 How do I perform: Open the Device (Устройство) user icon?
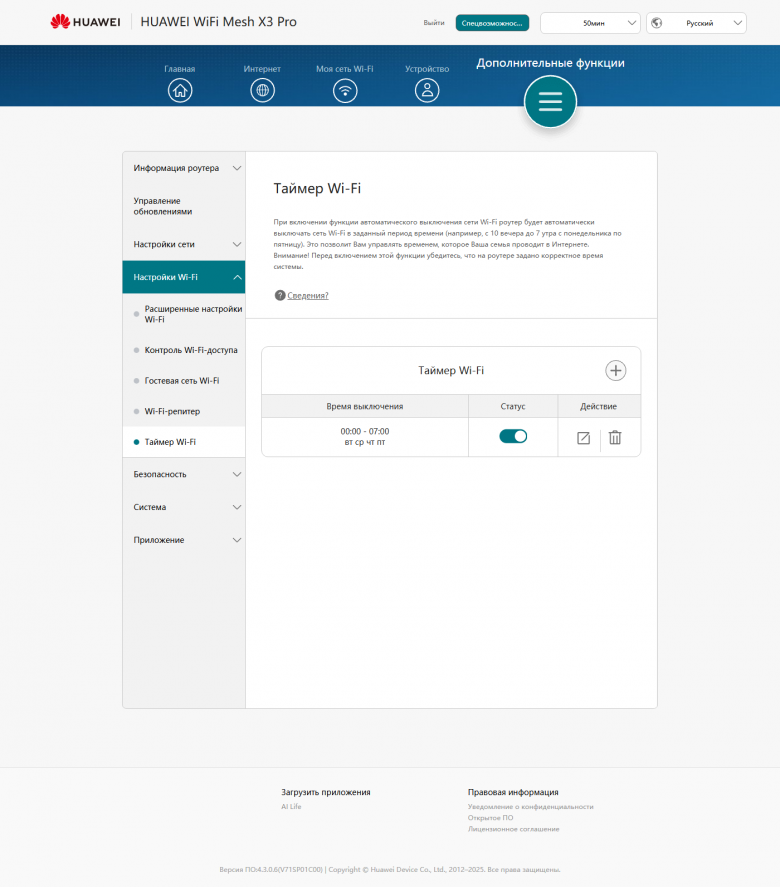(x=427, y=91)
